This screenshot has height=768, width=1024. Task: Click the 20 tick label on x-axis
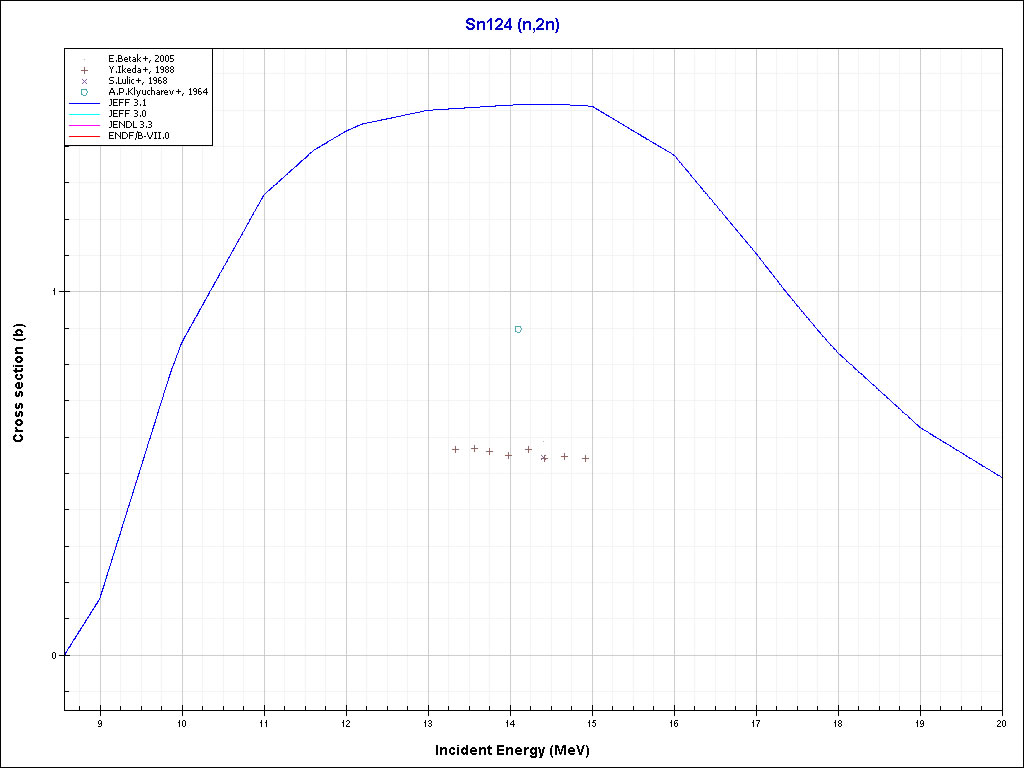[x=1001, y=721]
